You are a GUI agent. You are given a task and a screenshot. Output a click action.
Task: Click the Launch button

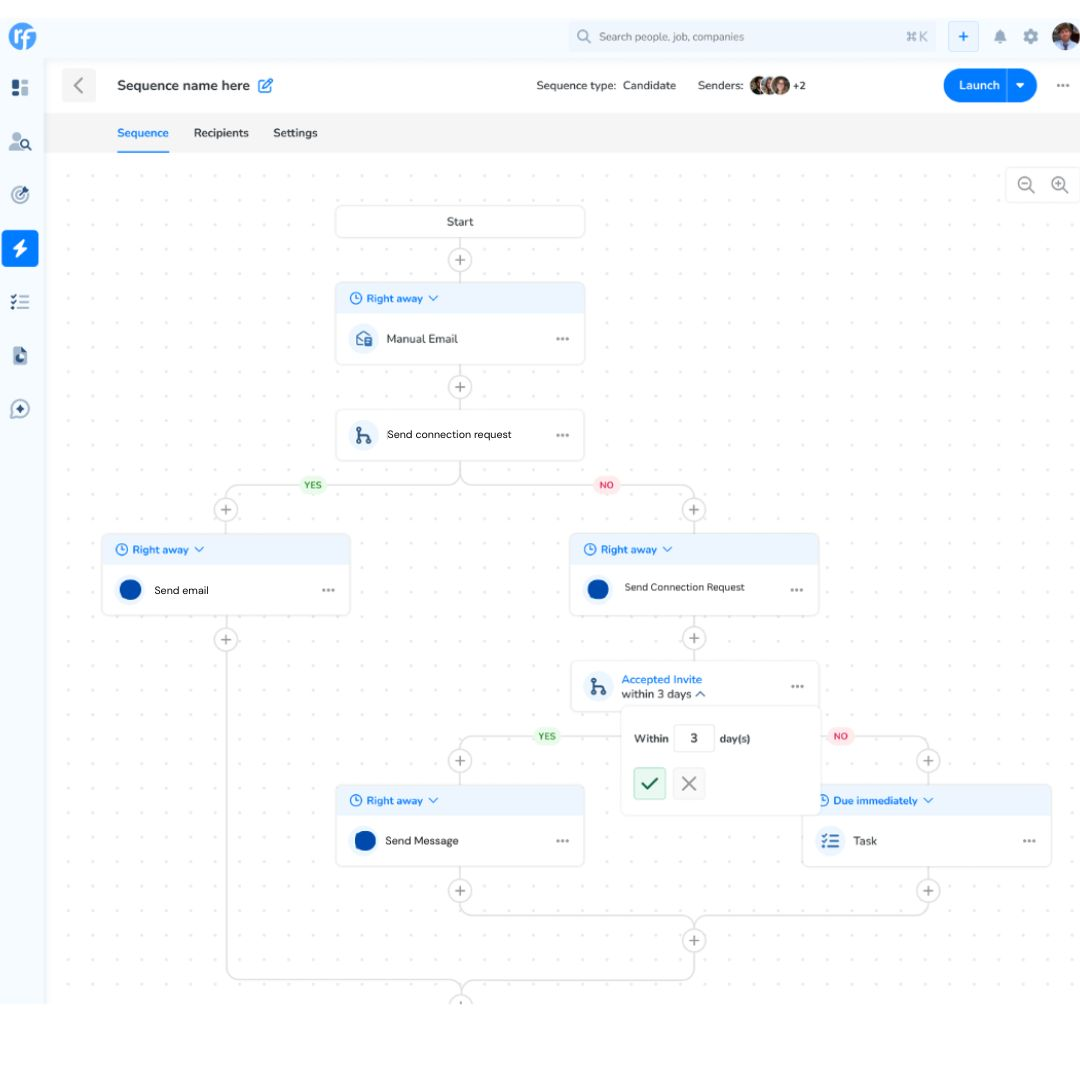pos(975,85)
